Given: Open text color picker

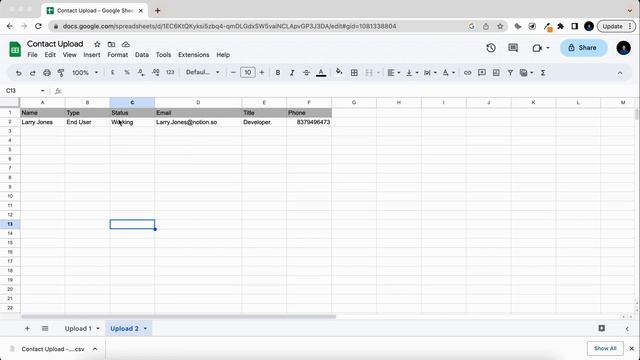Looking at the screenshot, I should tap(321, 73).
